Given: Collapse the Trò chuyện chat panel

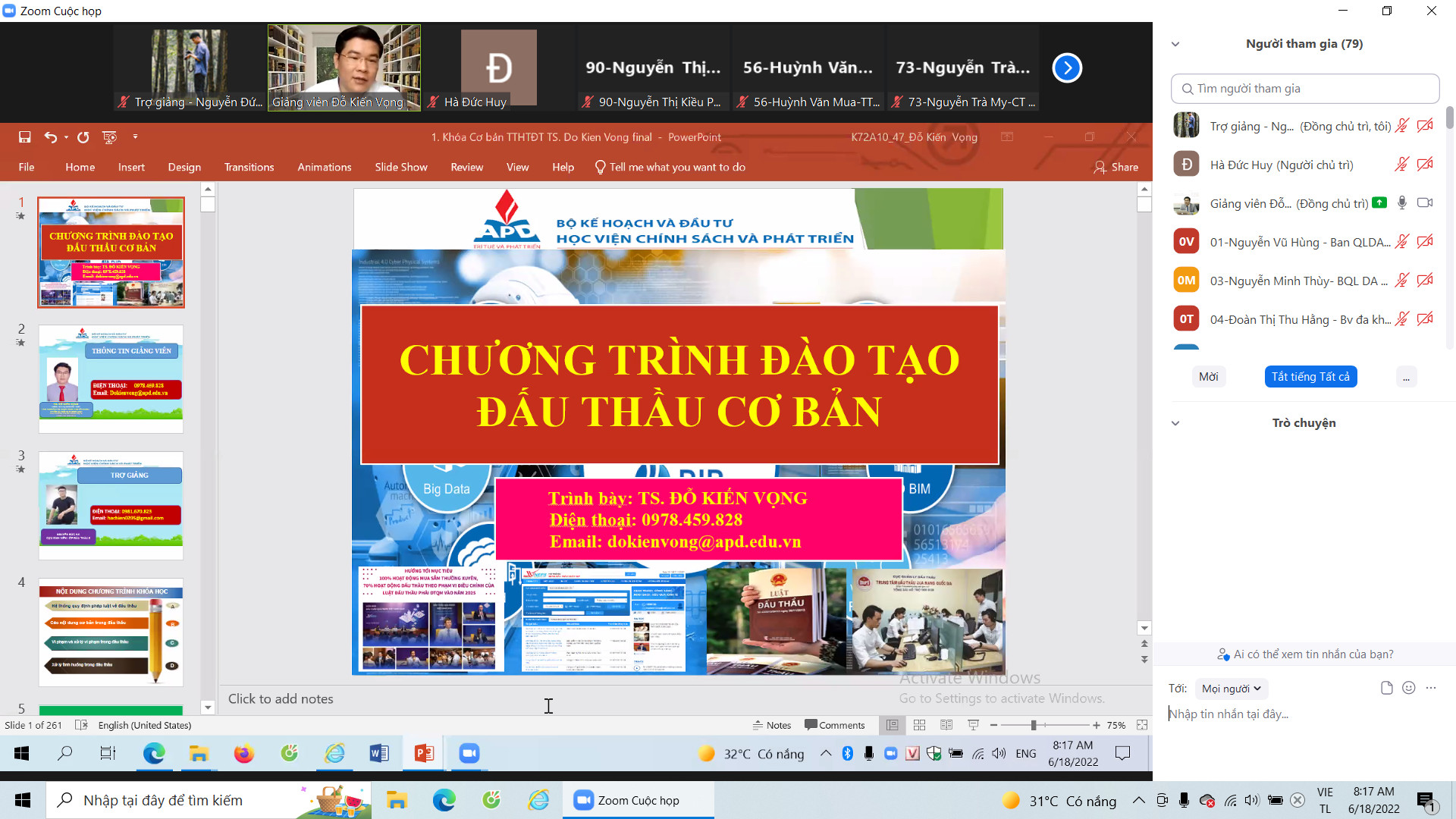Looking at the screenshot, I should [1175, 423].
